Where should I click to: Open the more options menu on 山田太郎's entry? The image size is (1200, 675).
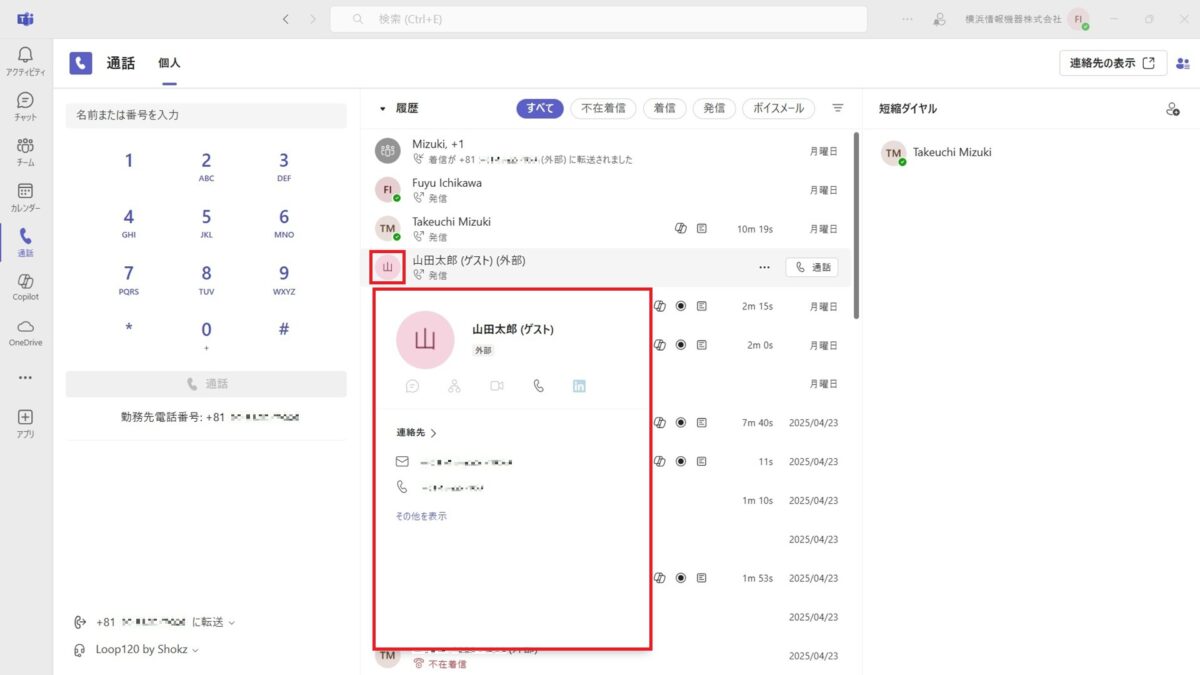point(764,267)
